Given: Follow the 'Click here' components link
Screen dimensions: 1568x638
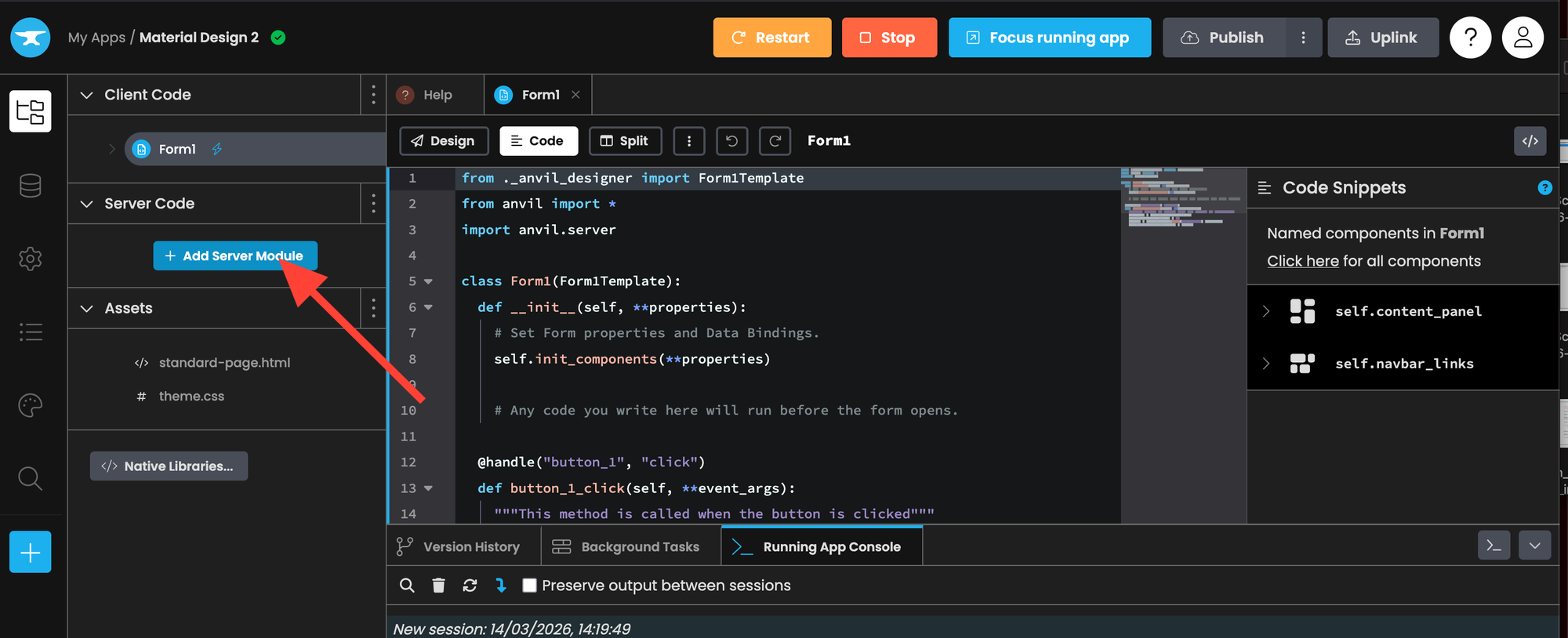Looking at the screenshot, I should pyautogui.click(x=1302, y=261).
